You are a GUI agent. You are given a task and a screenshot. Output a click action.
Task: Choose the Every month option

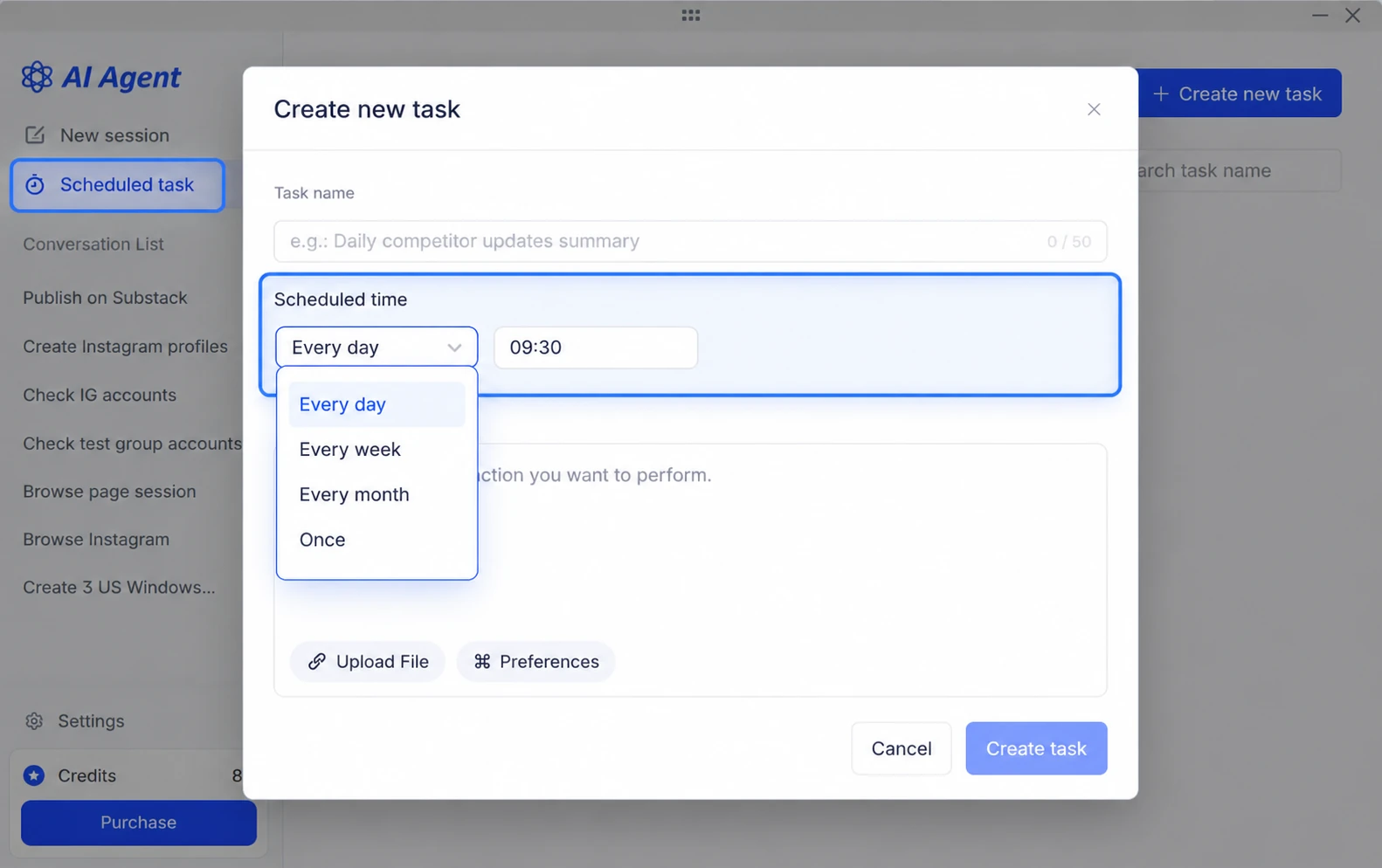coord(377,495)
